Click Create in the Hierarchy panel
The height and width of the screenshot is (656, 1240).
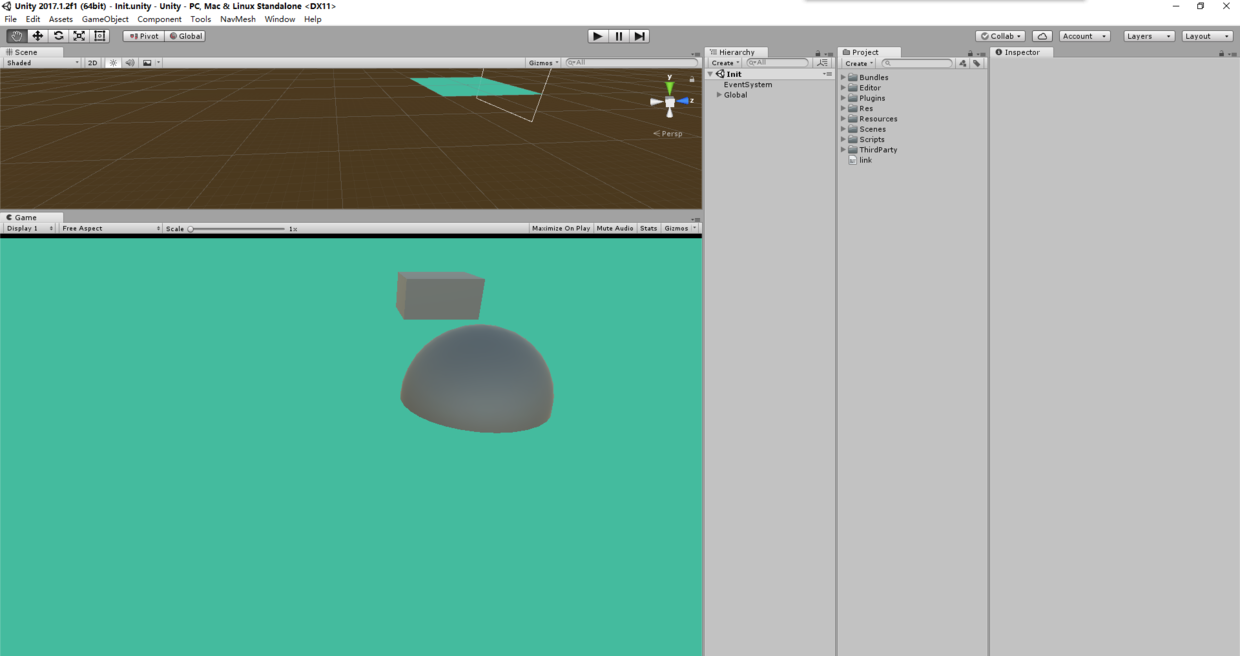pos(723,62)
